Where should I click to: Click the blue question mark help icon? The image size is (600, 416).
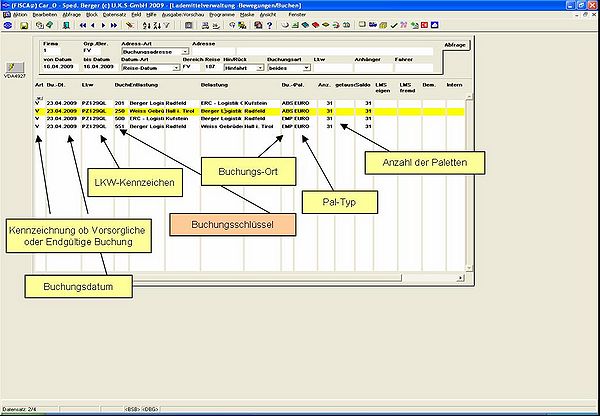pyautogui.click(x=269, y=25)
